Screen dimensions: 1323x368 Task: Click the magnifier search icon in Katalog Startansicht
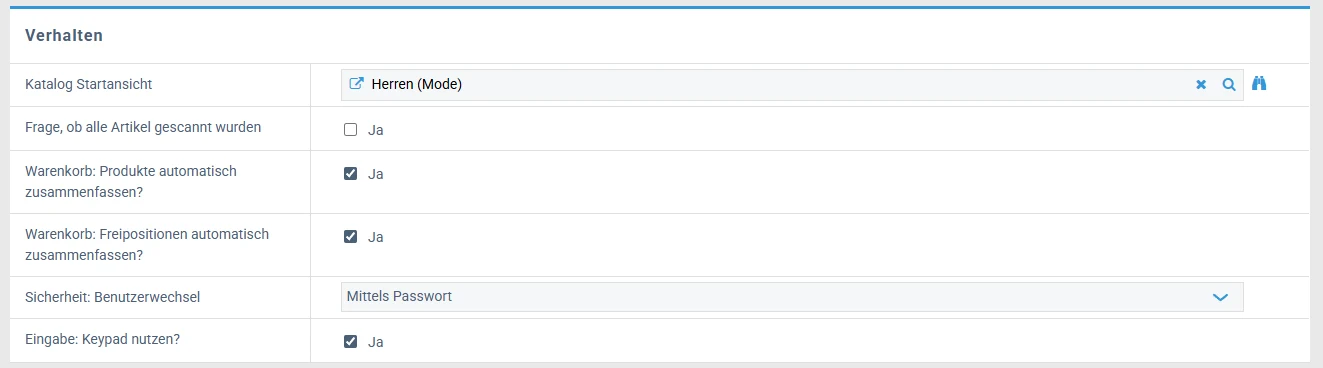[1229, 85]
